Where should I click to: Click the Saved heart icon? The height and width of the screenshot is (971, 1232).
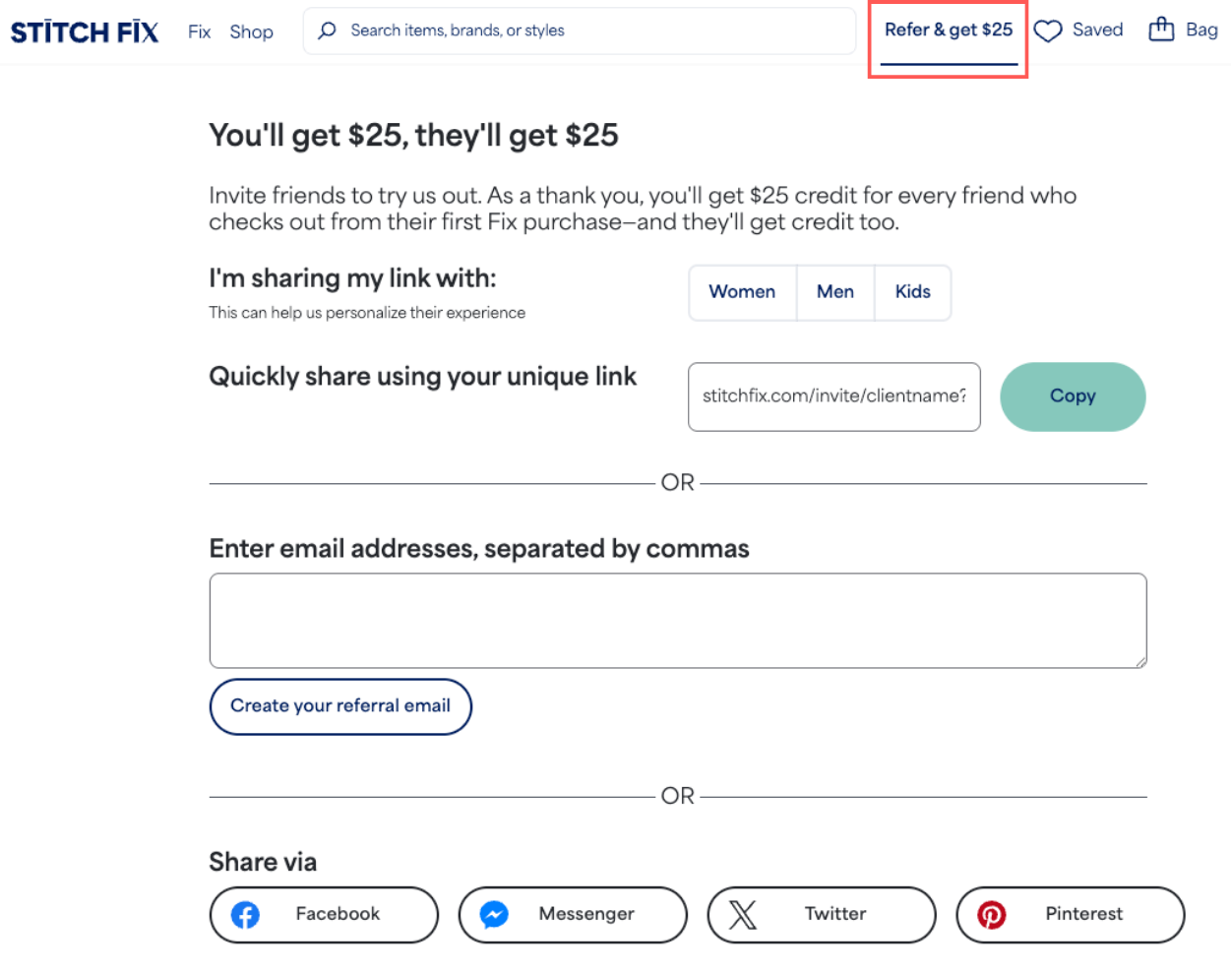pos(1048,30)
